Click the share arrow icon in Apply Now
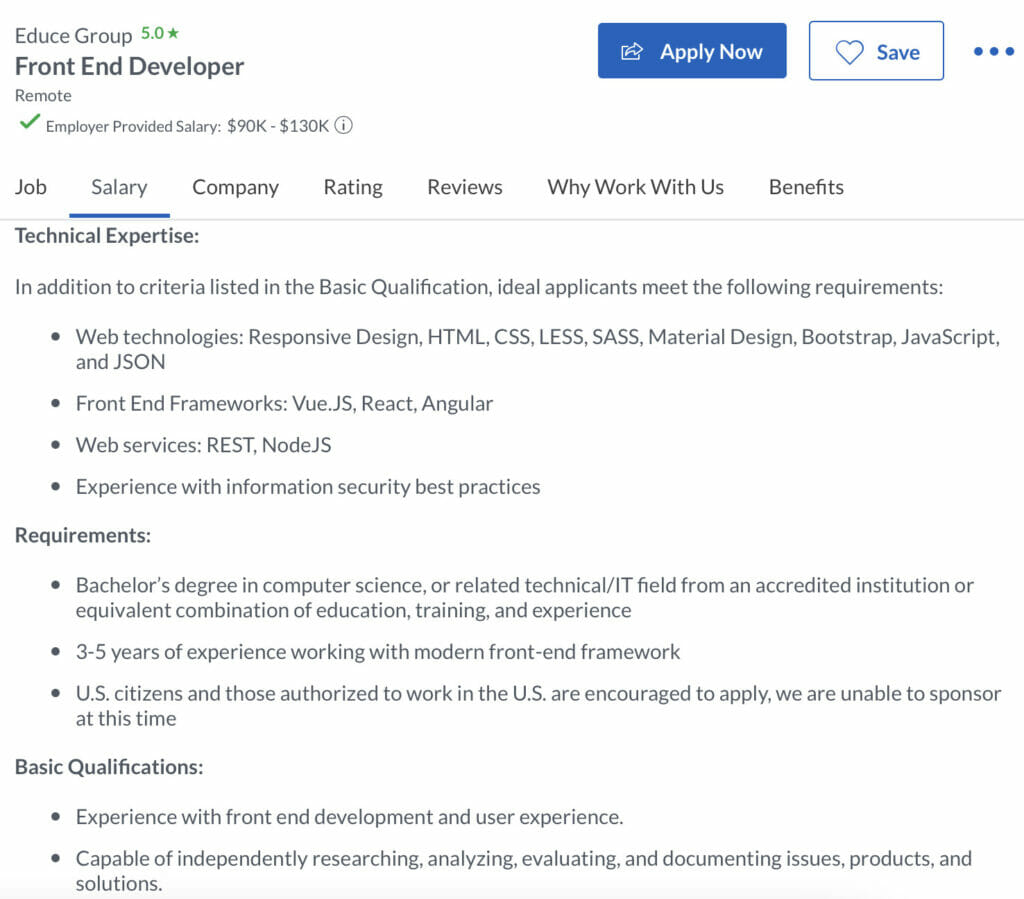 point(632,51)
